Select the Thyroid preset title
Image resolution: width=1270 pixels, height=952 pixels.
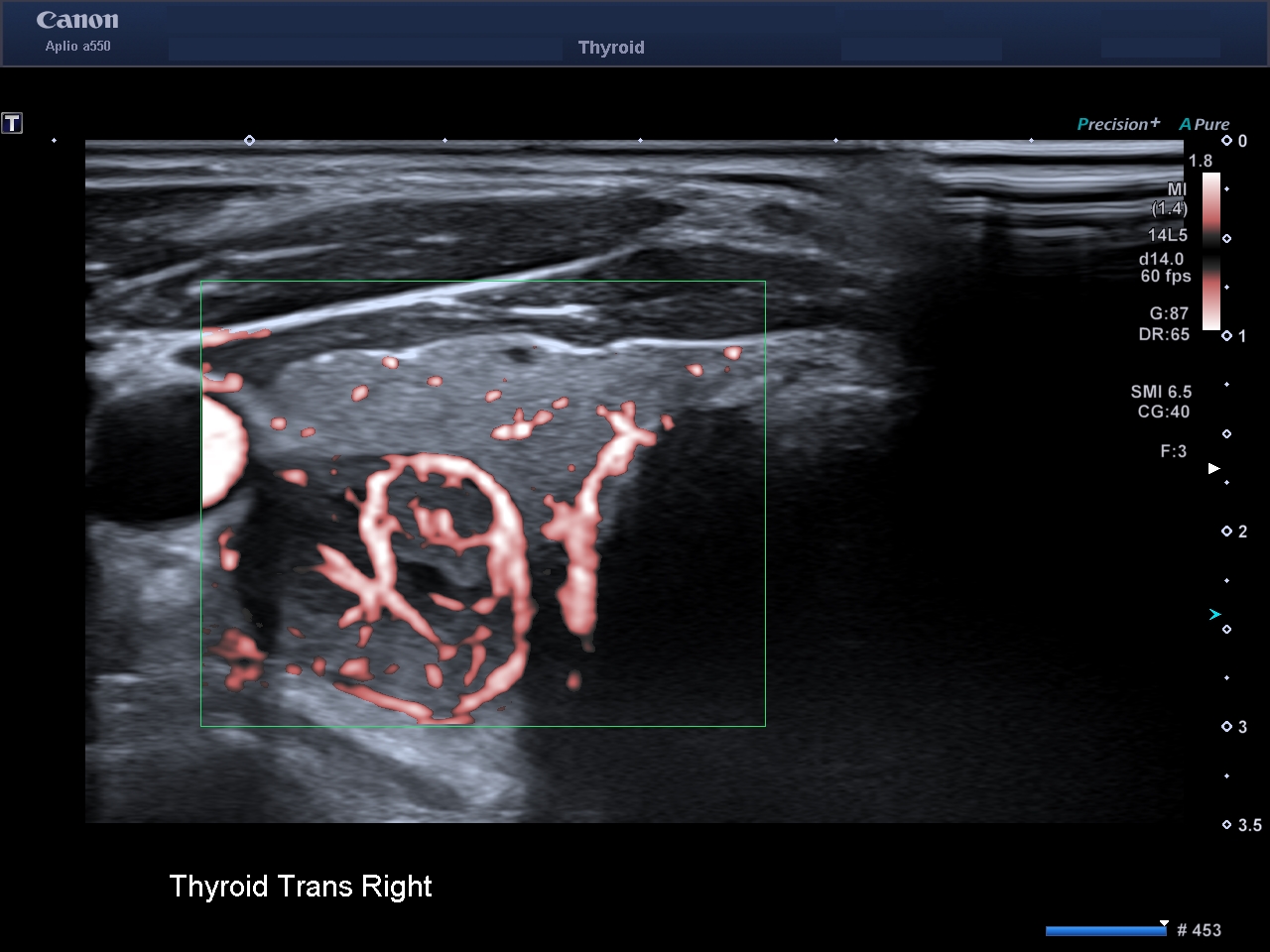point(611,48)
